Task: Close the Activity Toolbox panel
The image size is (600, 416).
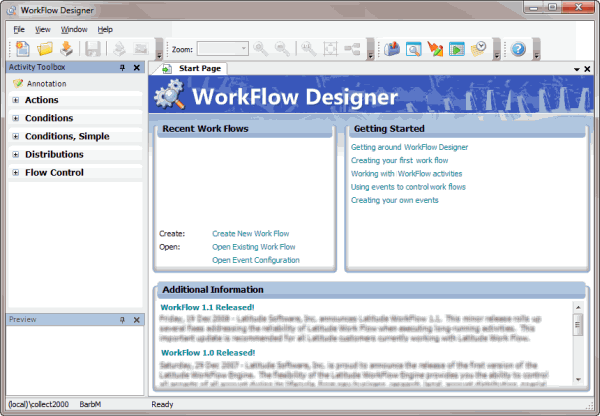Action: tap(137, 67)
